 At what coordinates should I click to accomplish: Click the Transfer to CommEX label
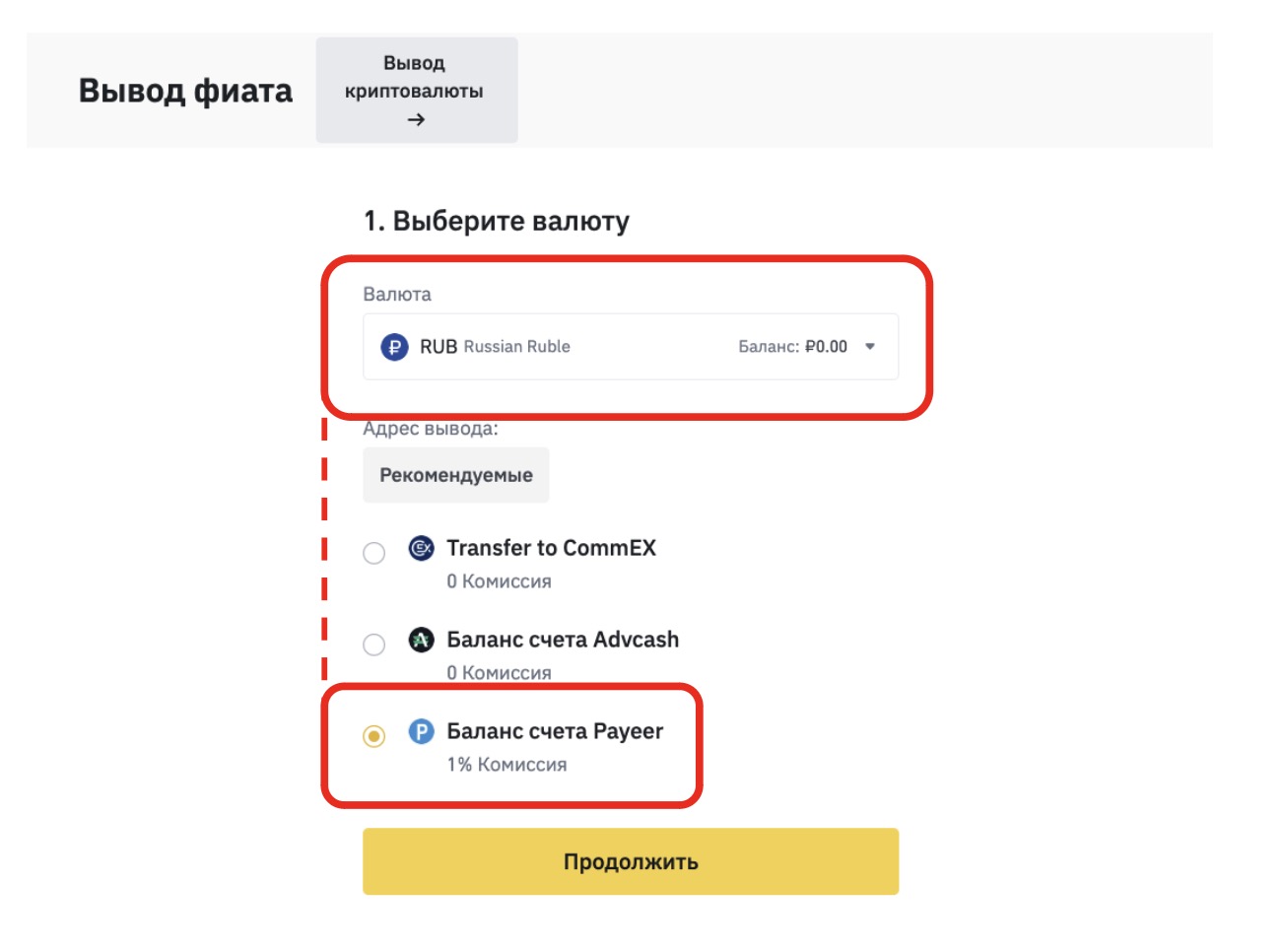(551, 548)
